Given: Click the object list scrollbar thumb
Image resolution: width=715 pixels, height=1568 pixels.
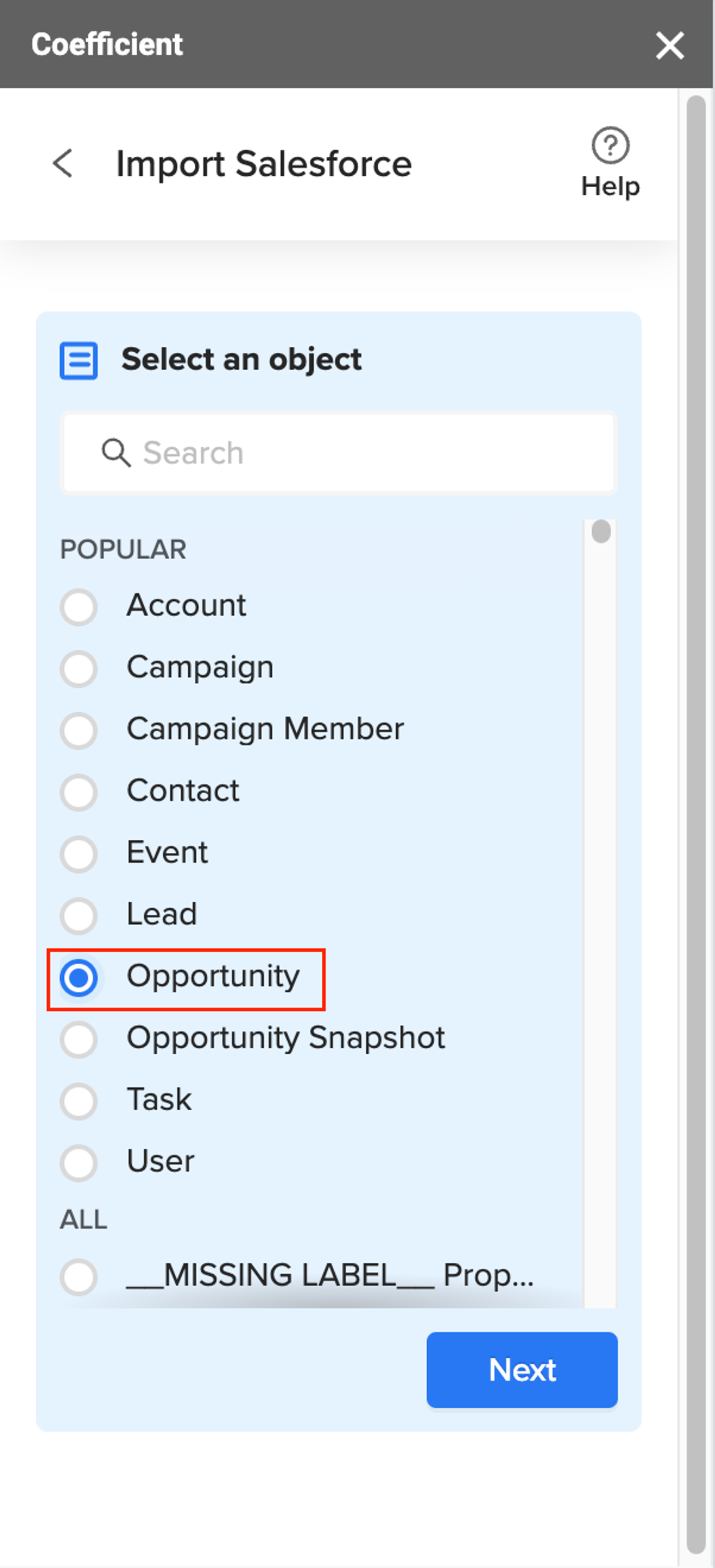Looking at the screenshot, I should pyautogui.click(x=601, y=531).
